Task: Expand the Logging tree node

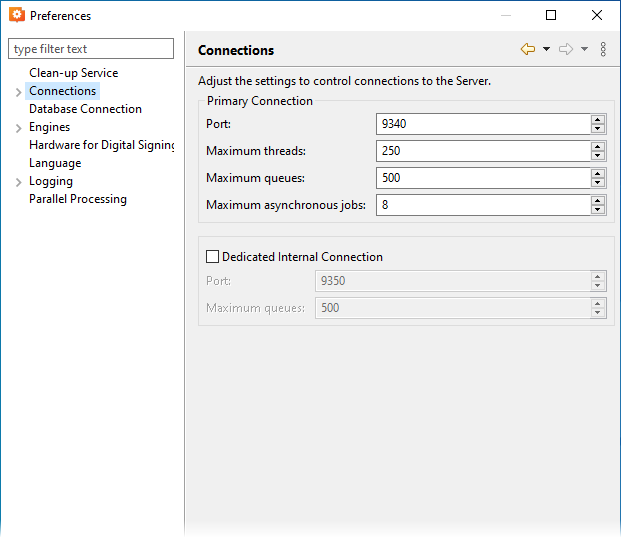Action: coord(18,182)
